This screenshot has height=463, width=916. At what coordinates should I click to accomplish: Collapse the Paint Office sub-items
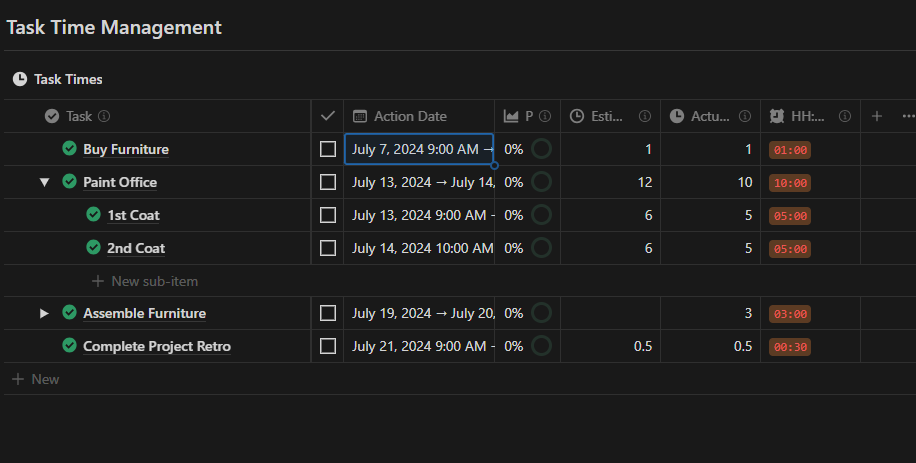click(44, 182)
